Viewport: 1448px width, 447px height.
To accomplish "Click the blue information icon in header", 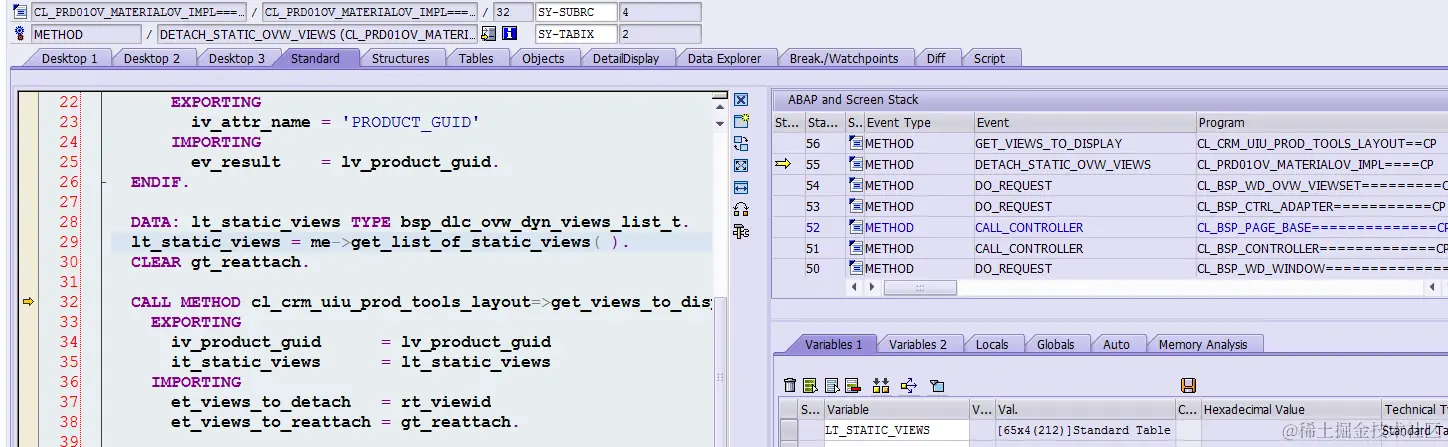I will [509, 33].
